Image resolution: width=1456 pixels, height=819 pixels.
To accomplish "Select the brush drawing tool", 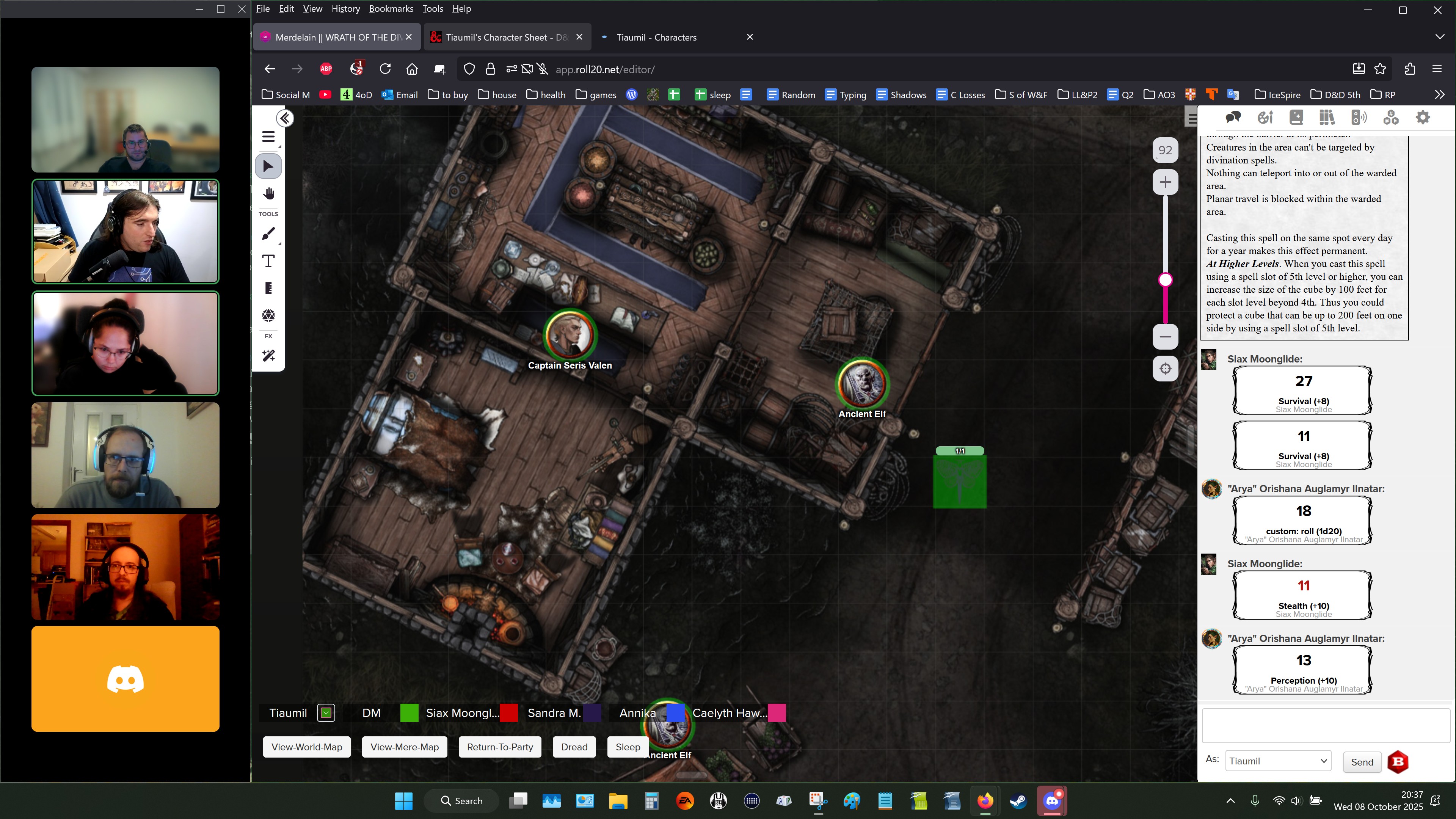I will click(x=268, y=234).
